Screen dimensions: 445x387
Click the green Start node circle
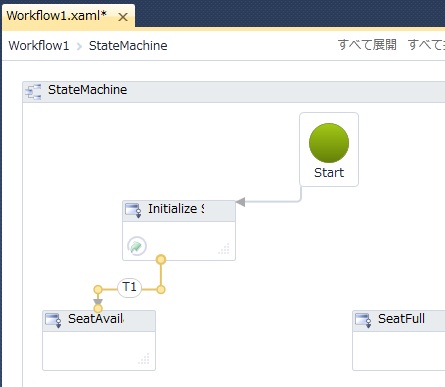(329, 143)
